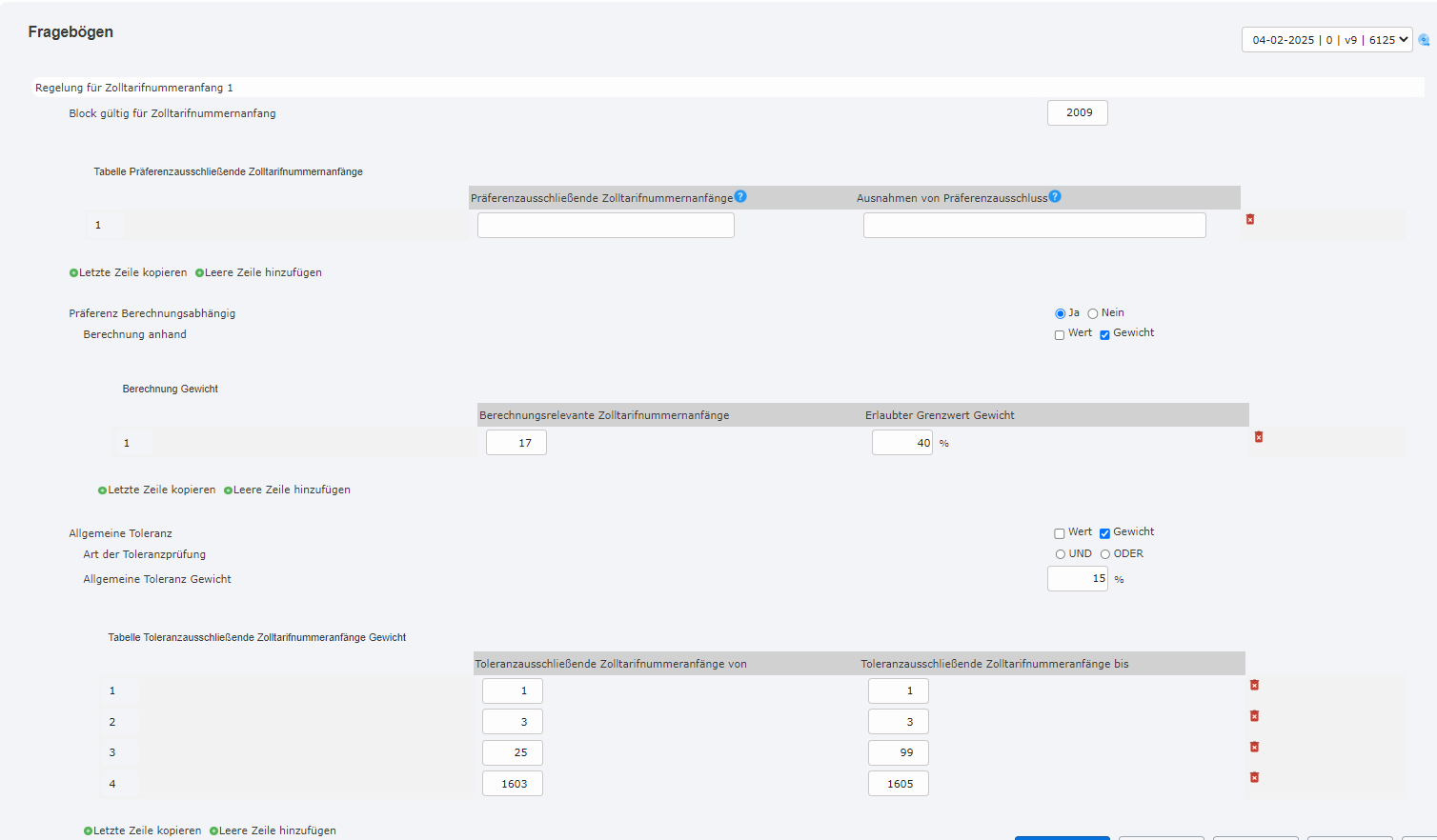Choose ODER for Art der Toleranzprüfung

click(x=1105, y=554)
